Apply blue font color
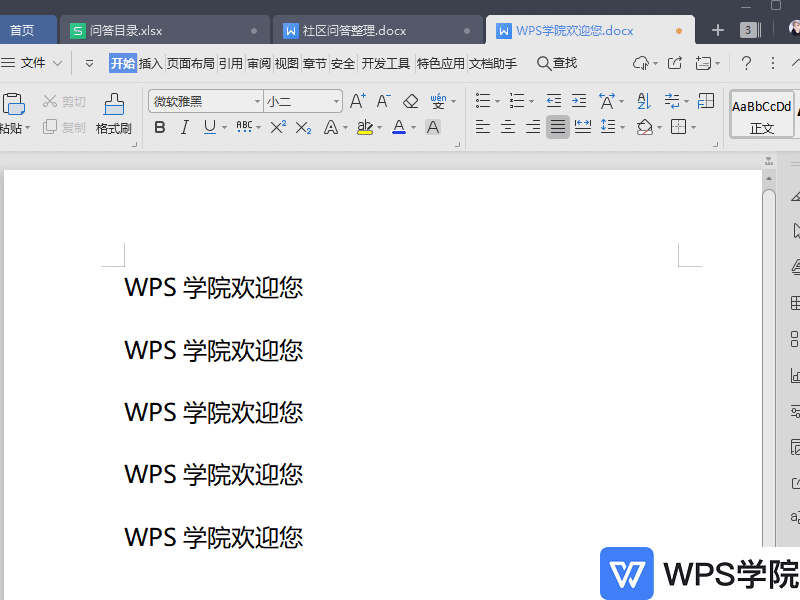The image size is (800, 600). coord(399,127)
